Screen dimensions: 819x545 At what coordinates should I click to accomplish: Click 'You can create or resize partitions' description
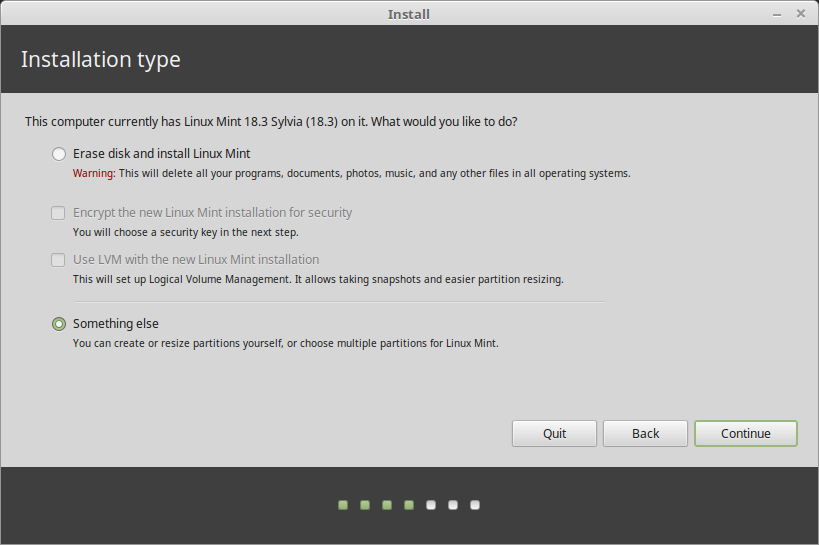pyautogui.click(x=286, y=343)
